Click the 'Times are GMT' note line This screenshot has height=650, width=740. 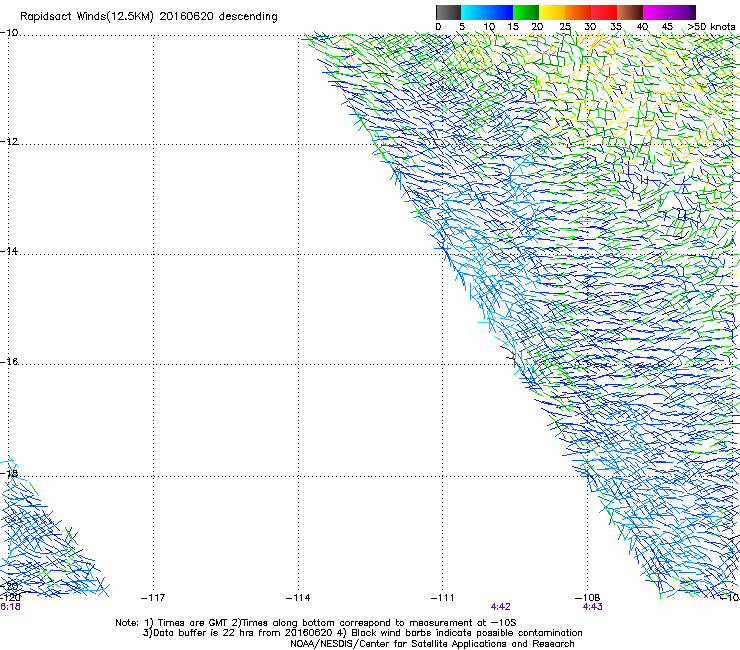[x=316, y=623]
